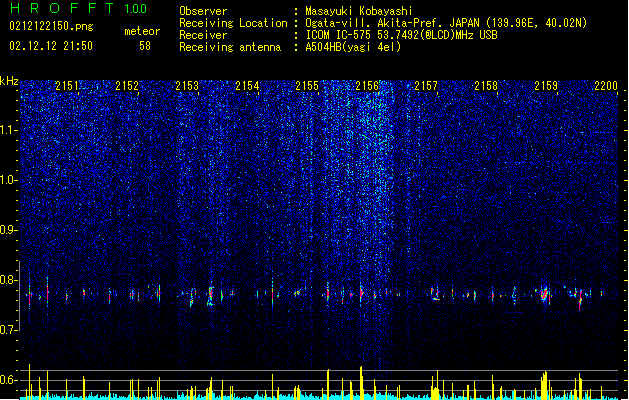
Task: Select the Ogata-vill. Akita-Pref. JAPAN location text
Action: point(446,23)
